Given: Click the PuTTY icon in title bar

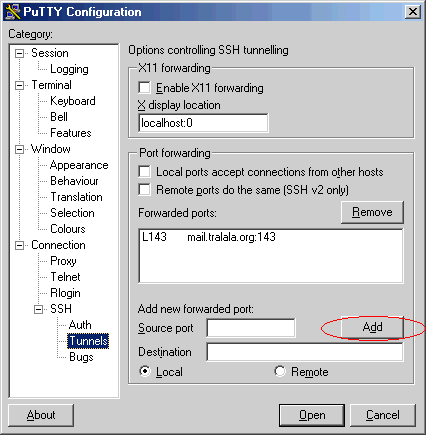Looking at the screenshot, I should pos(13,12).
